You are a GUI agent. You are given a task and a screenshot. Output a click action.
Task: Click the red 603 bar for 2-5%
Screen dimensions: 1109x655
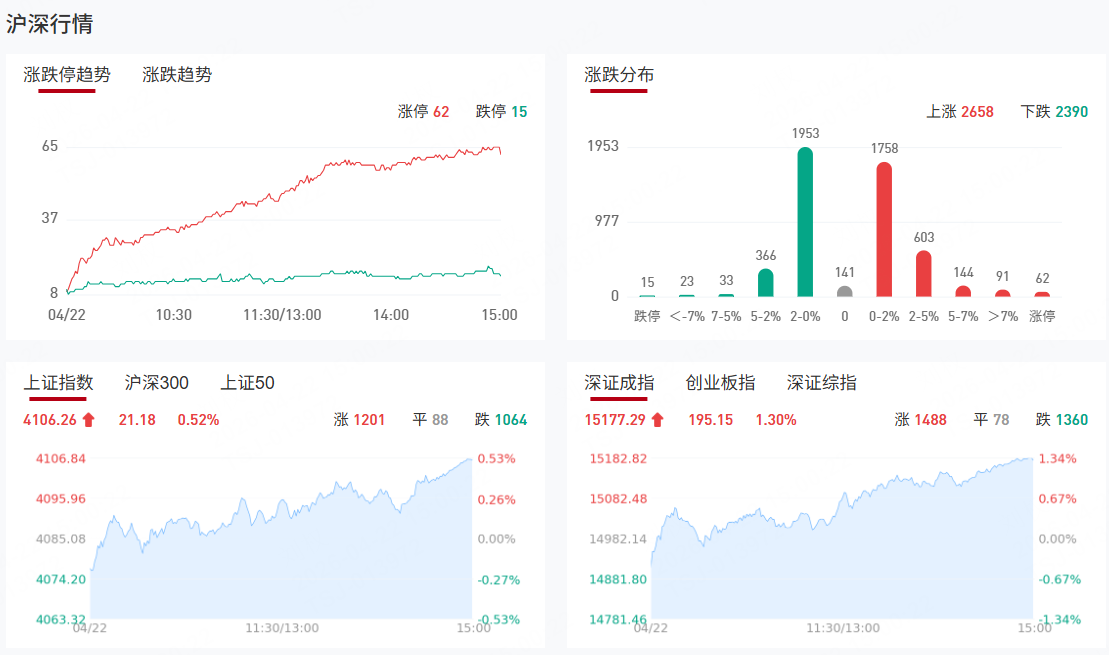coord(924,274)
